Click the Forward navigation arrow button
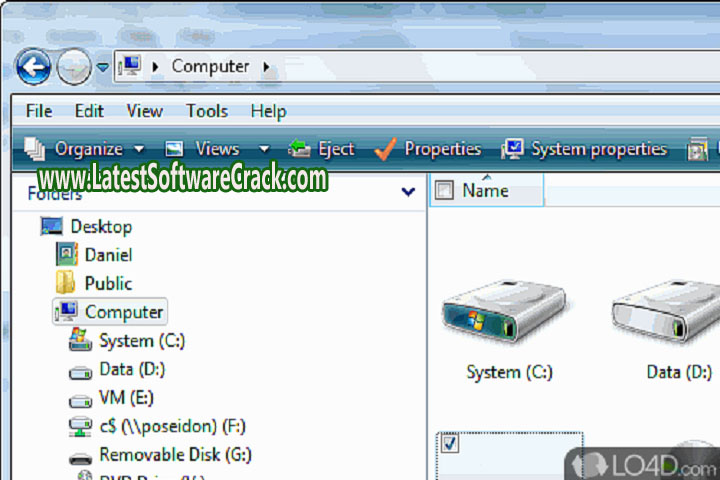Screen dimensions: 720x480 tap(73, 68)
